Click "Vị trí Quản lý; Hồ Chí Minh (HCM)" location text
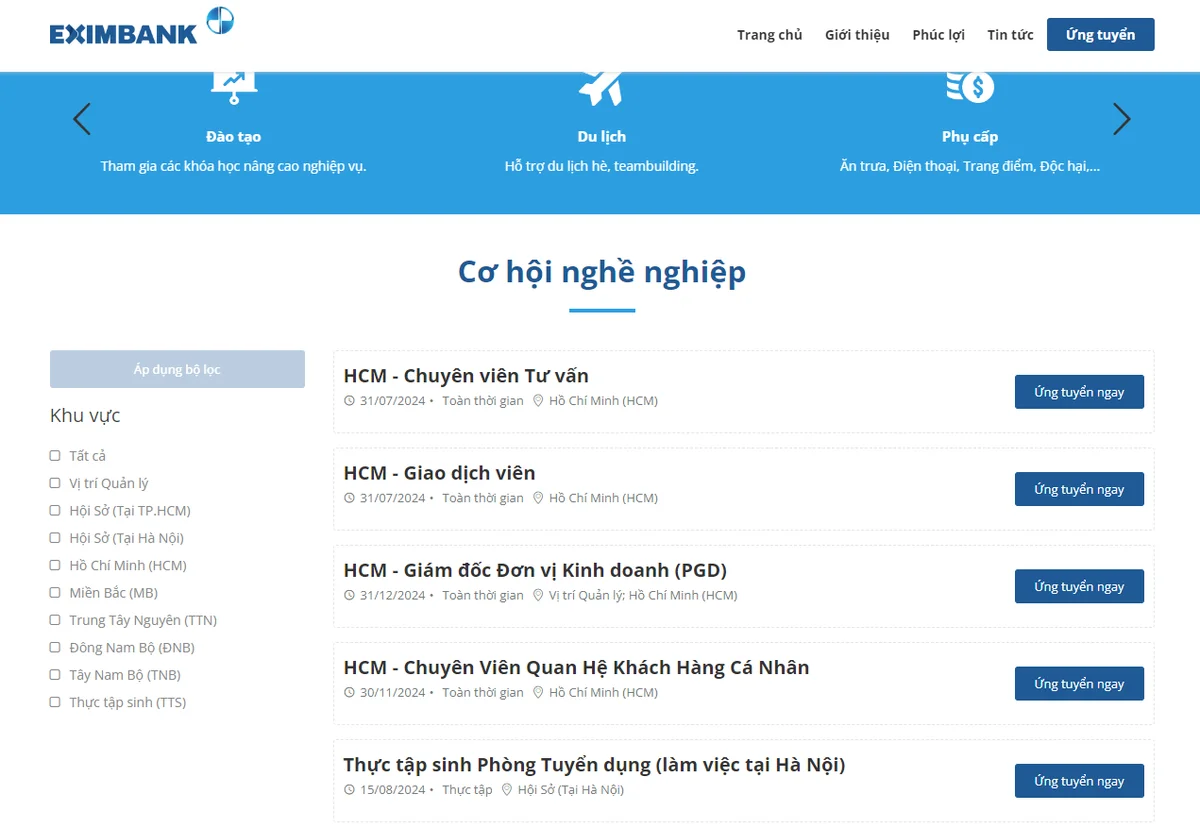1200x828 pixels. pos(643,595)
